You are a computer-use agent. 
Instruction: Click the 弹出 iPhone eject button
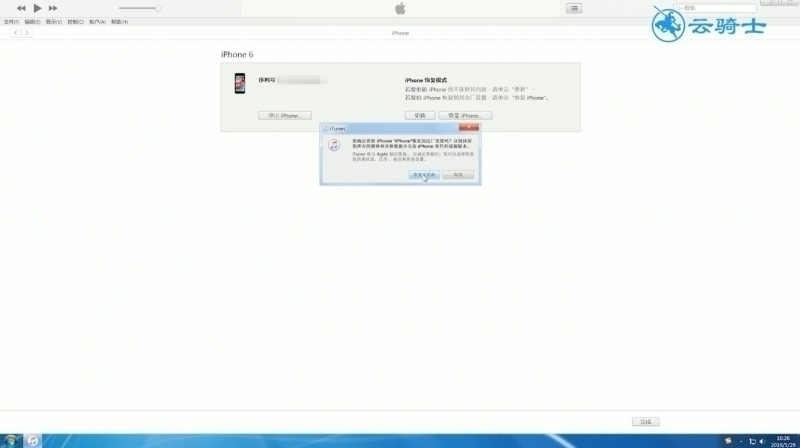285,116
